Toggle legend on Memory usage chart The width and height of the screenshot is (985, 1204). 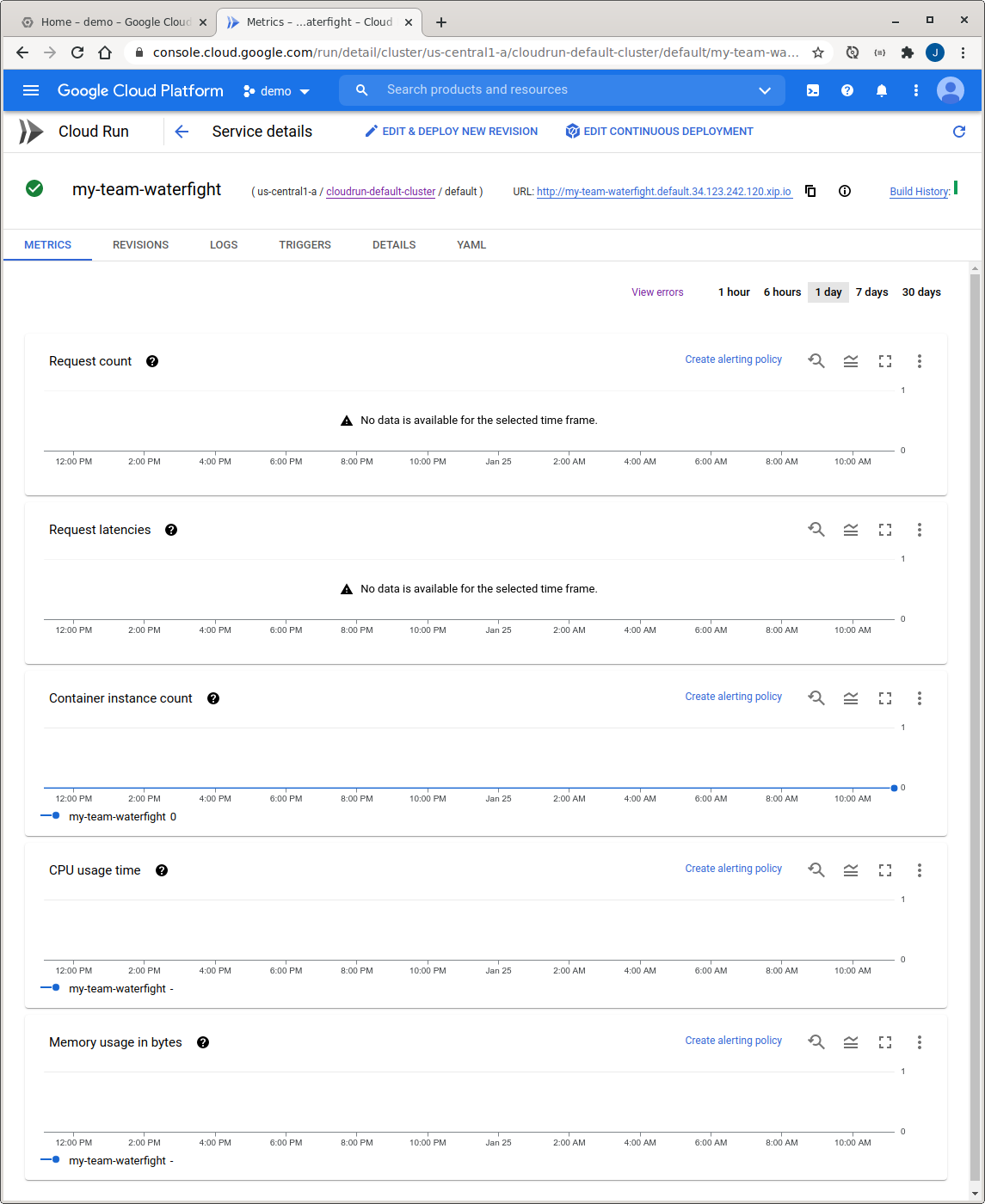pos(850,1042)
